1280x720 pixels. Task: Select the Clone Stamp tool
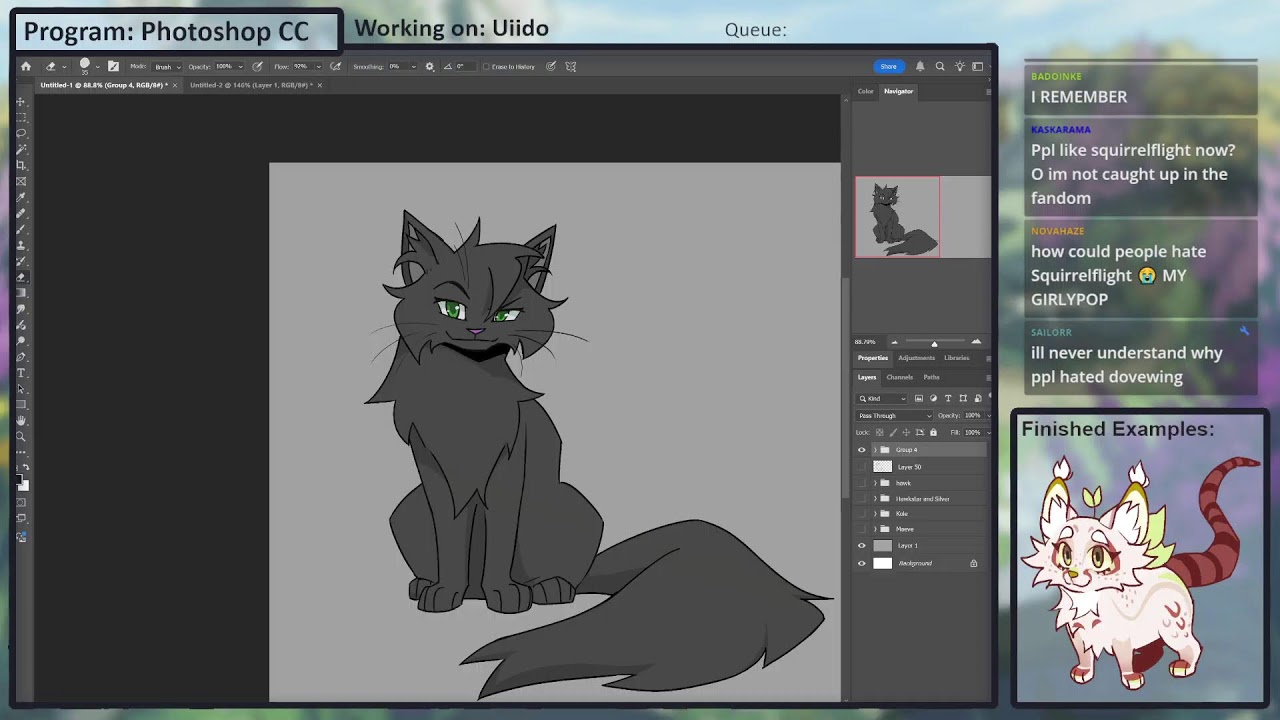point(20,245)
